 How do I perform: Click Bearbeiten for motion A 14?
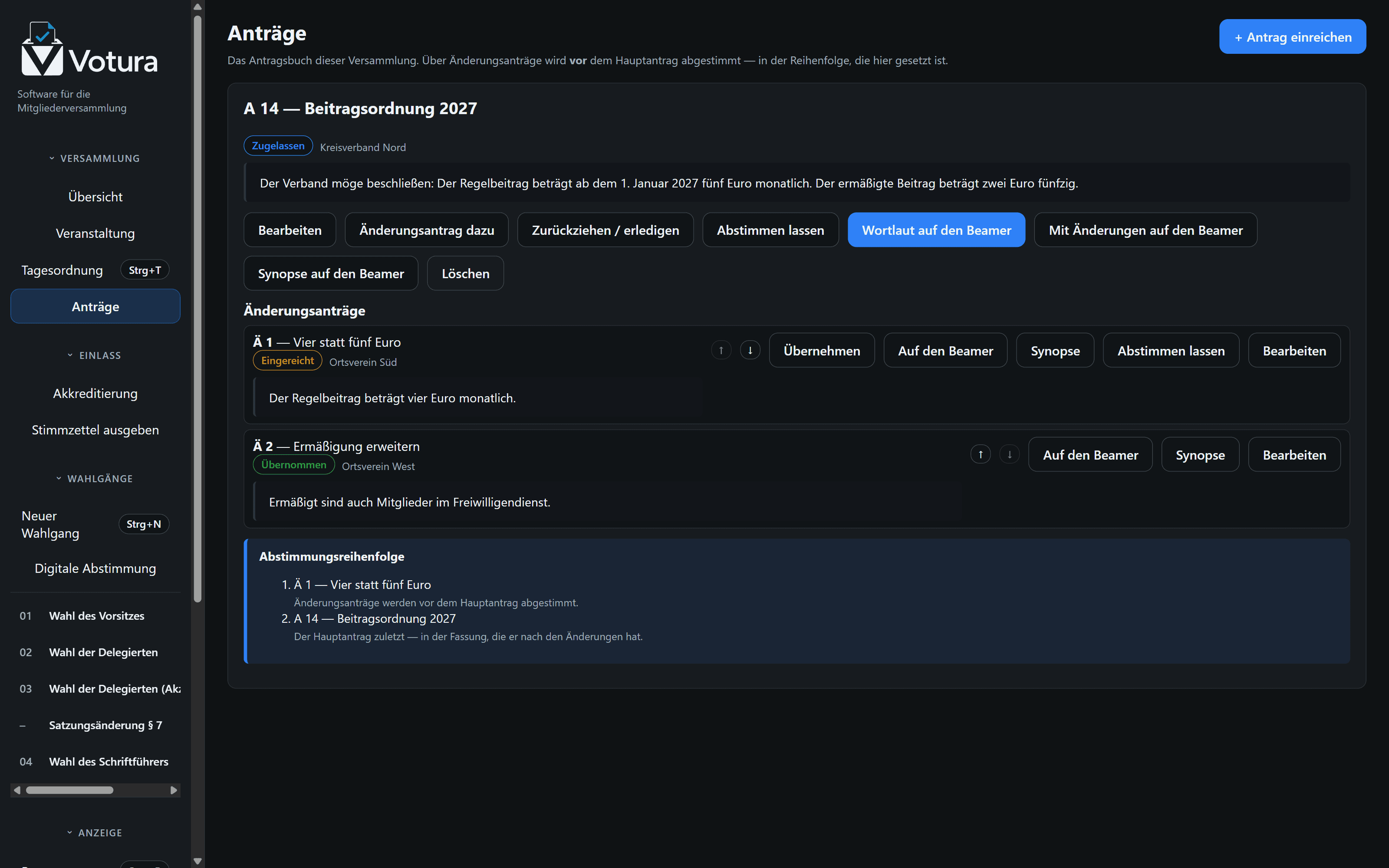[290, 230]
